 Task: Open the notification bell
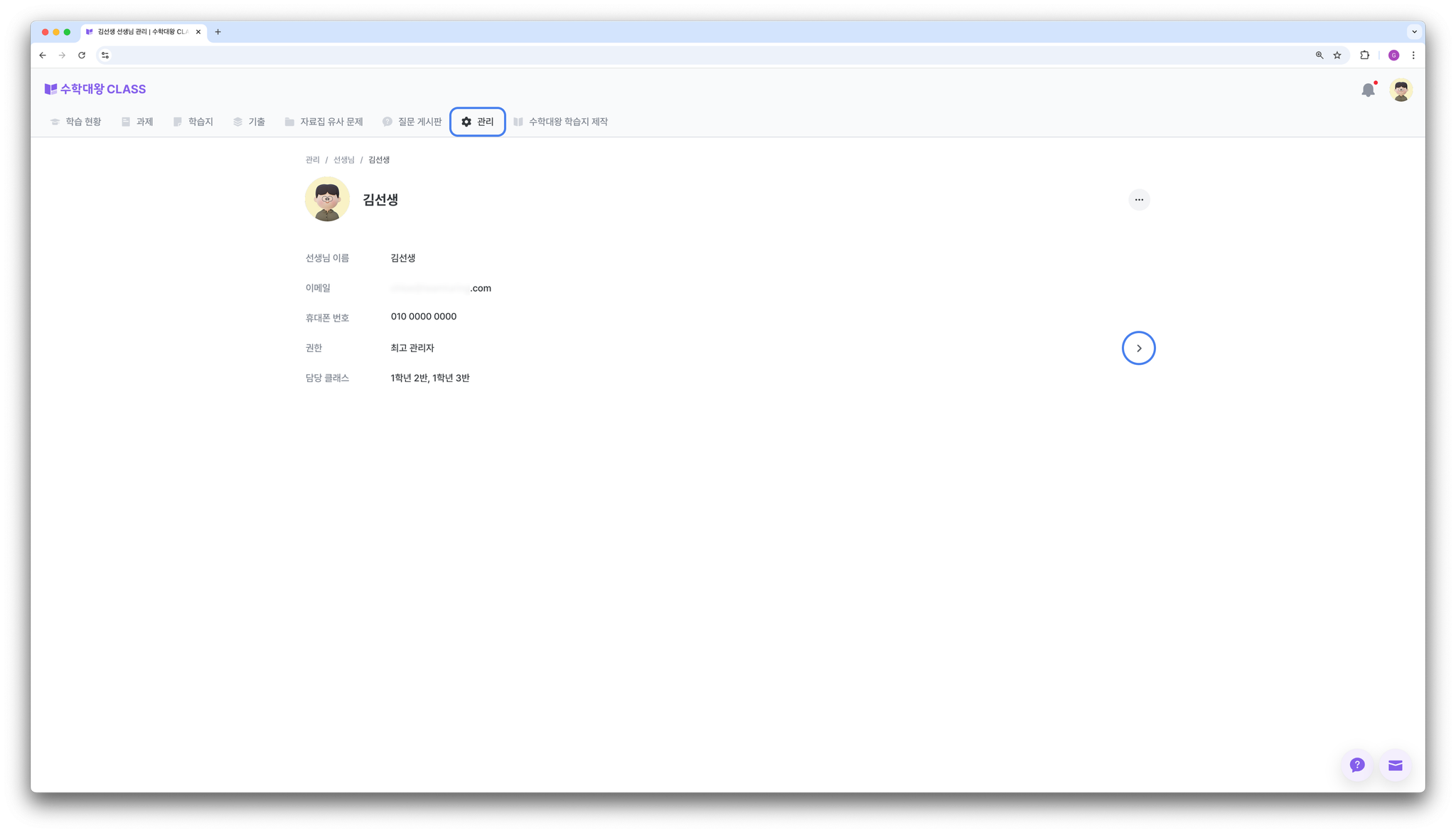(1368, 90)
